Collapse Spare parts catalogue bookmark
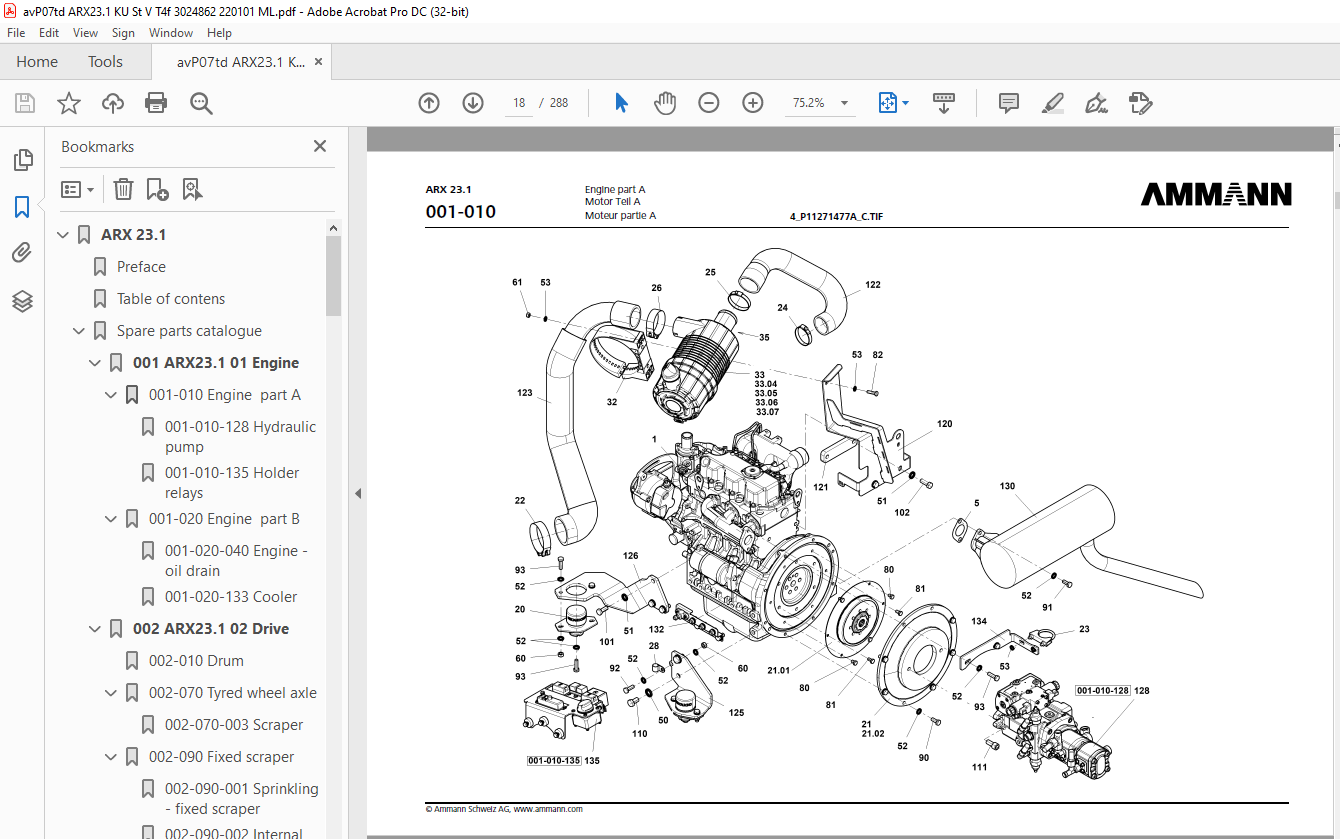The image size is (1340, 839). (79, 331)
